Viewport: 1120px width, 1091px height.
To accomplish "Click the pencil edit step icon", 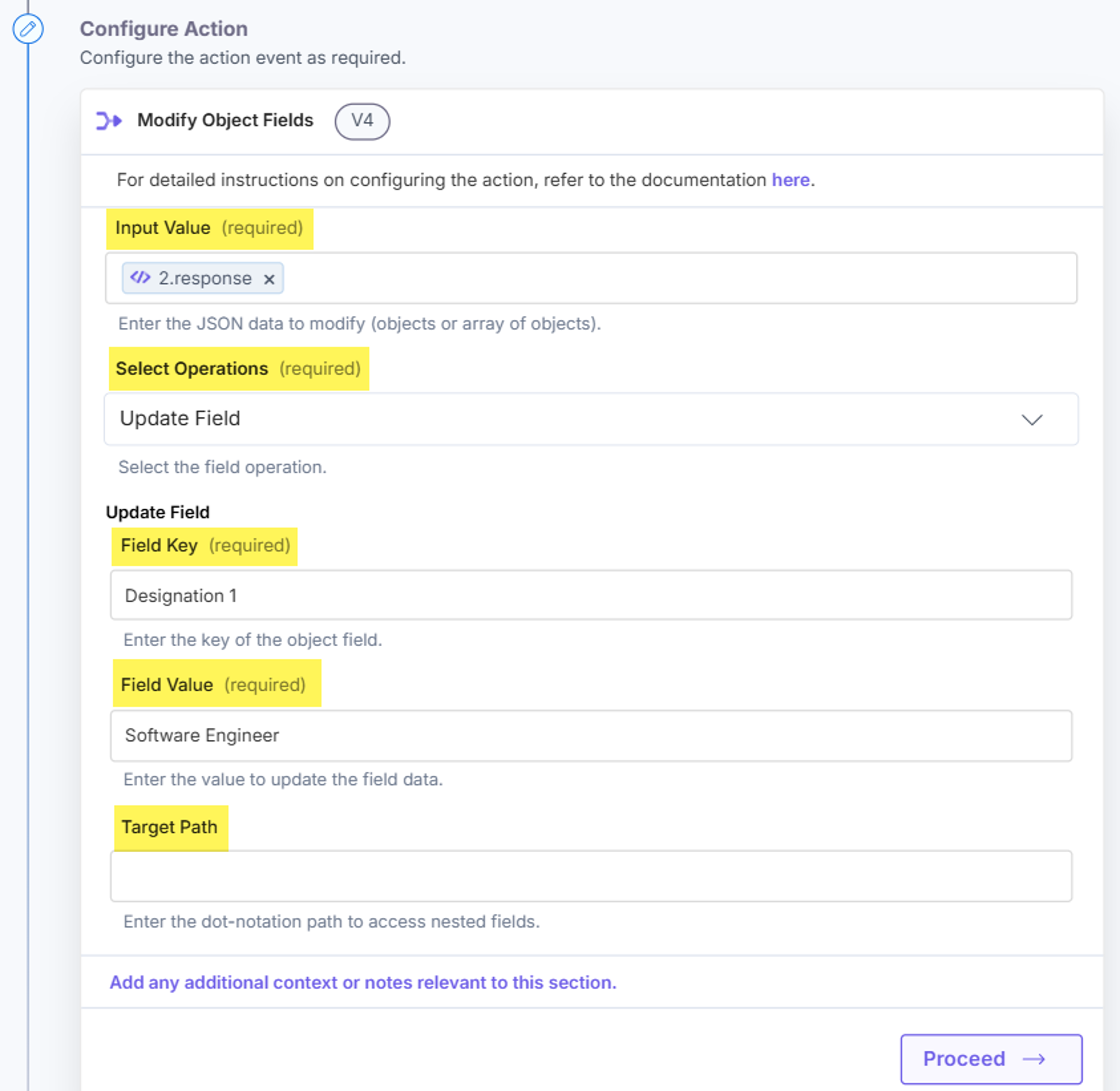I will point(28,29).
